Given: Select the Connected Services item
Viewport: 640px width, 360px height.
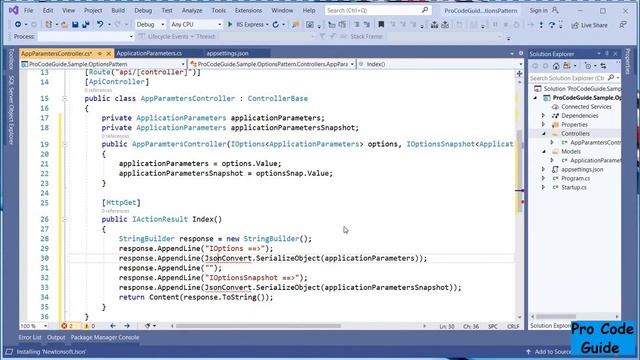Looking at the screenshot, I should [586, 107].
